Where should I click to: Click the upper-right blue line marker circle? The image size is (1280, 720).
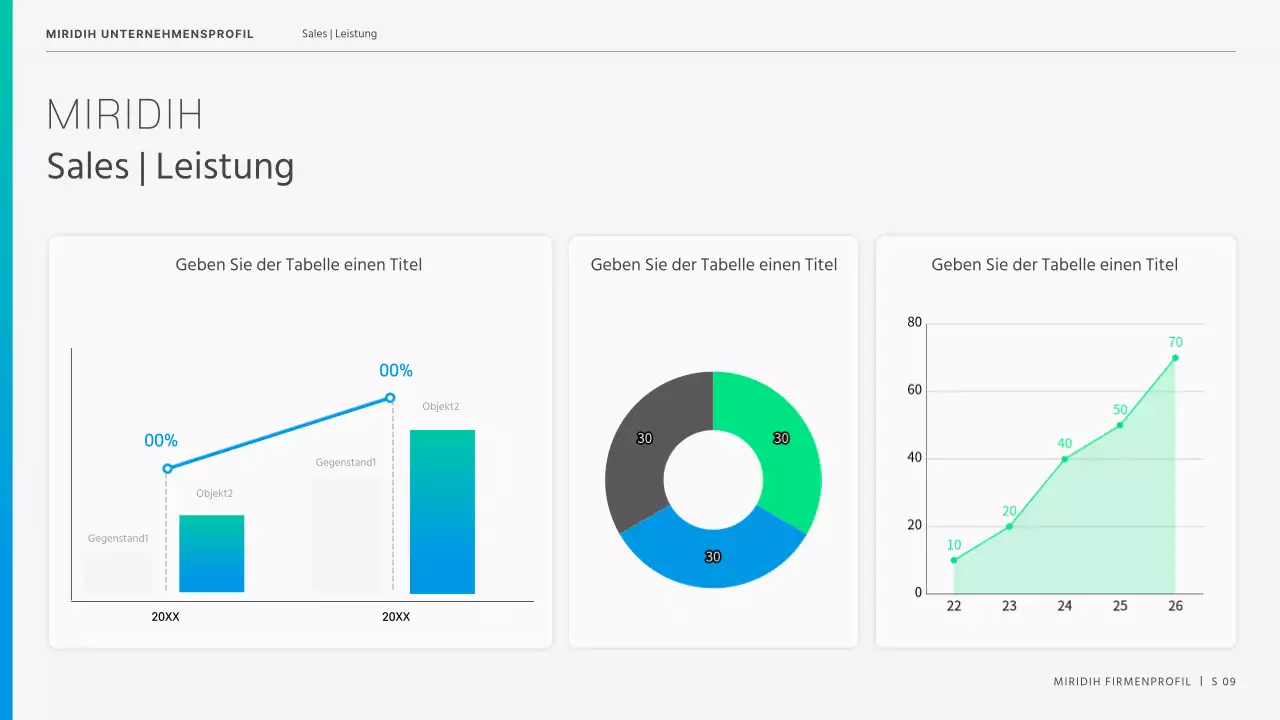click(x=390, y=398)
